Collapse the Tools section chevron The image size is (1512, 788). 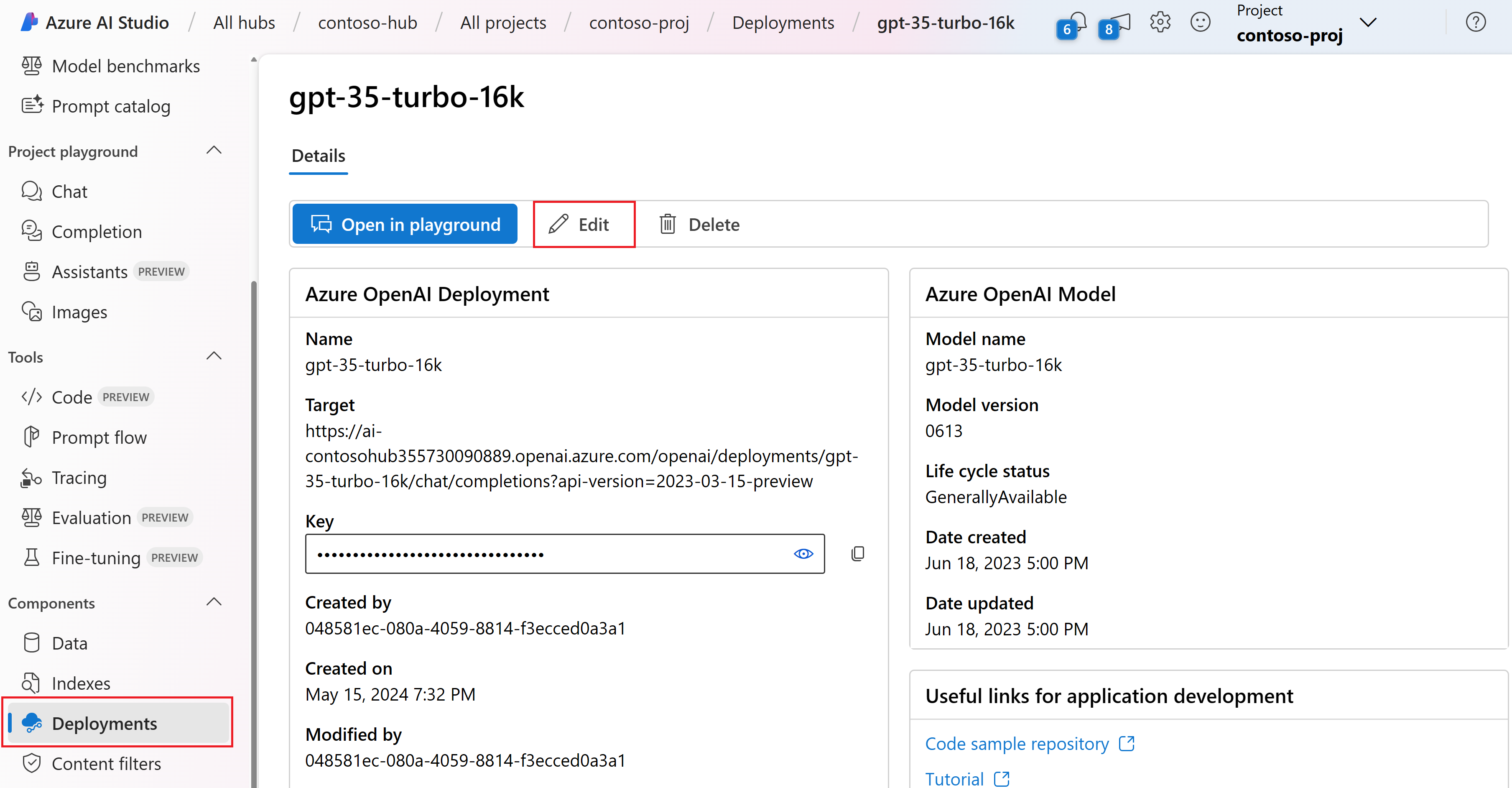214,356
